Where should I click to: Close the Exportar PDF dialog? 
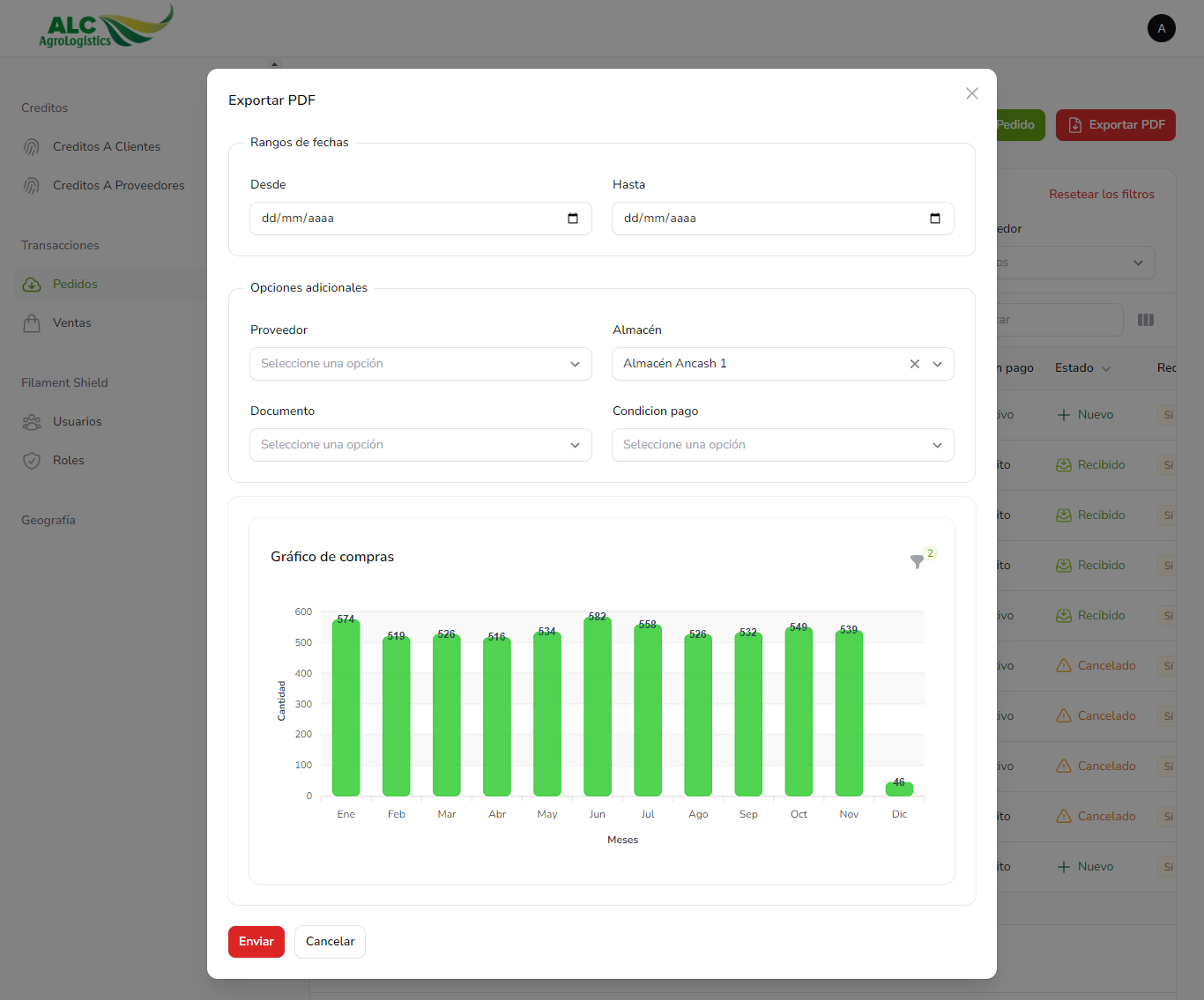(x=971, y=93)
